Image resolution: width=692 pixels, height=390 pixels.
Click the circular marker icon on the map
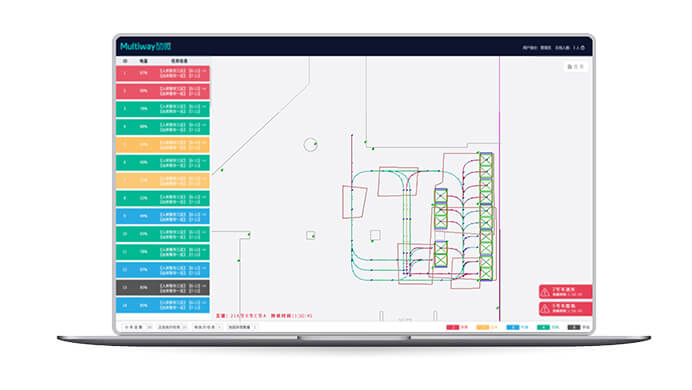pos(311,145)
